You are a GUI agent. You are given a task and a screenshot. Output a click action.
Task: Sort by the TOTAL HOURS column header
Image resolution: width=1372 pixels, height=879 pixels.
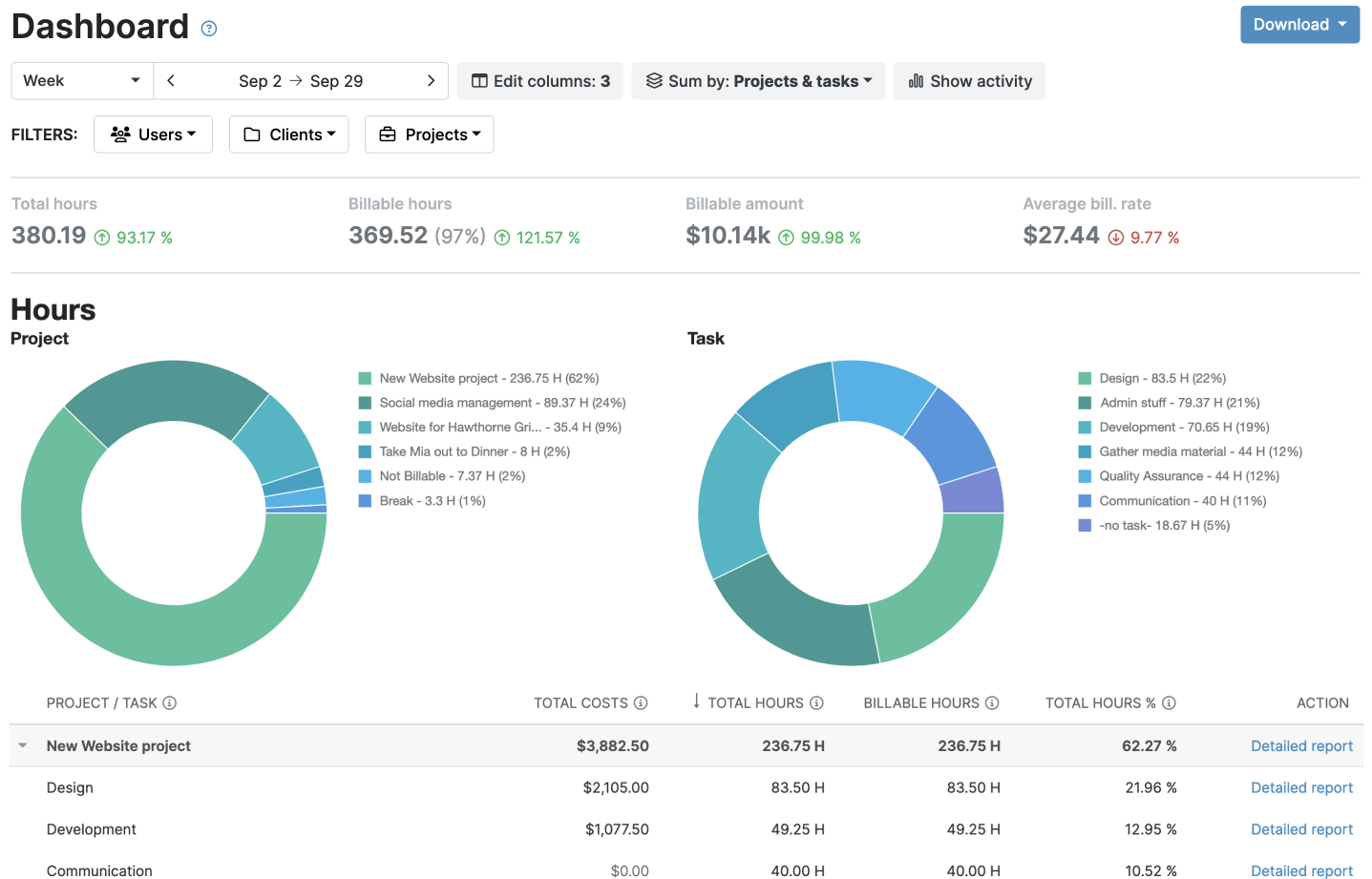[x=755, y=703]
